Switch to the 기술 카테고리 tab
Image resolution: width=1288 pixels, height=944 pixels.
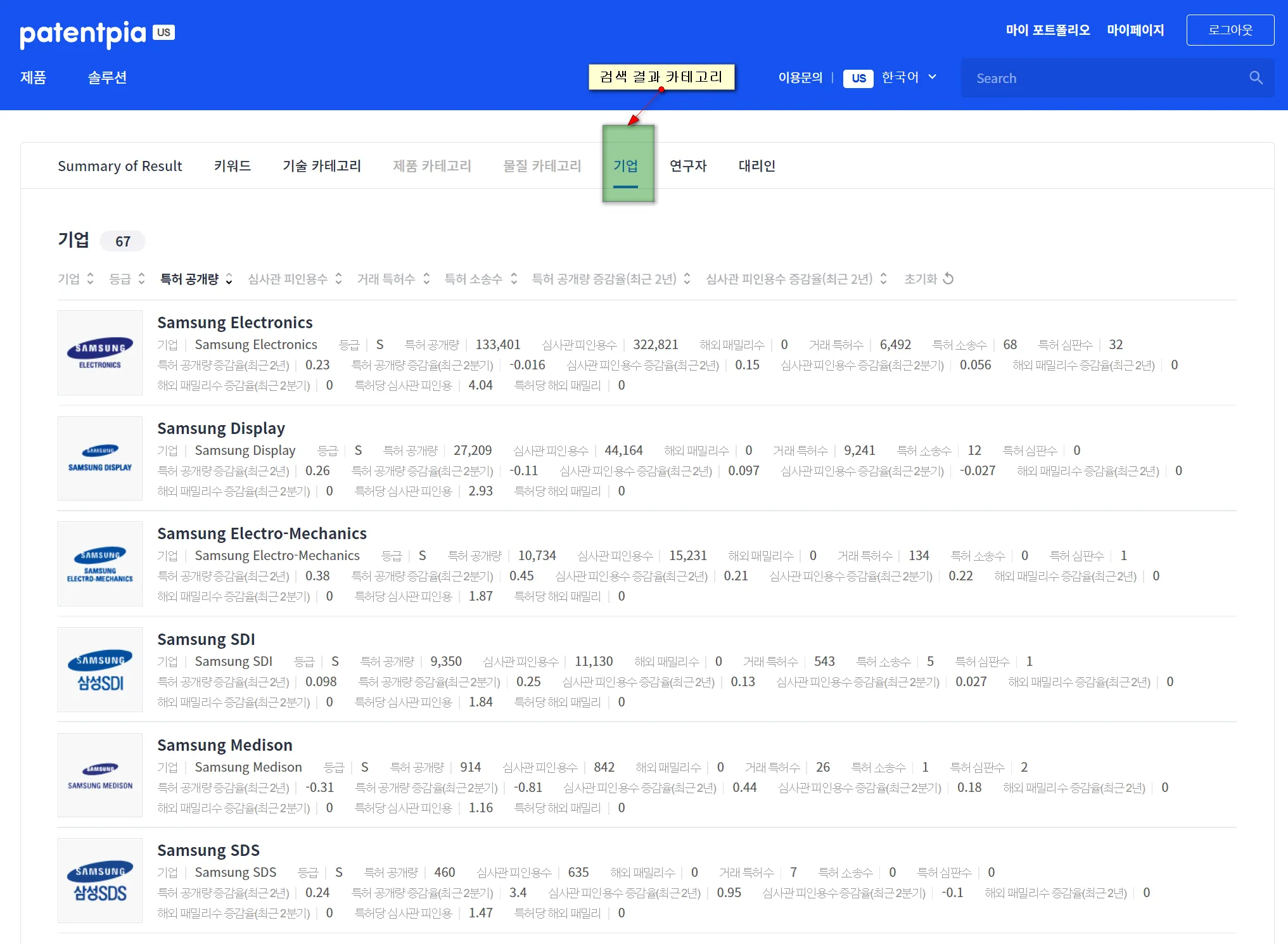pos(322,166)
